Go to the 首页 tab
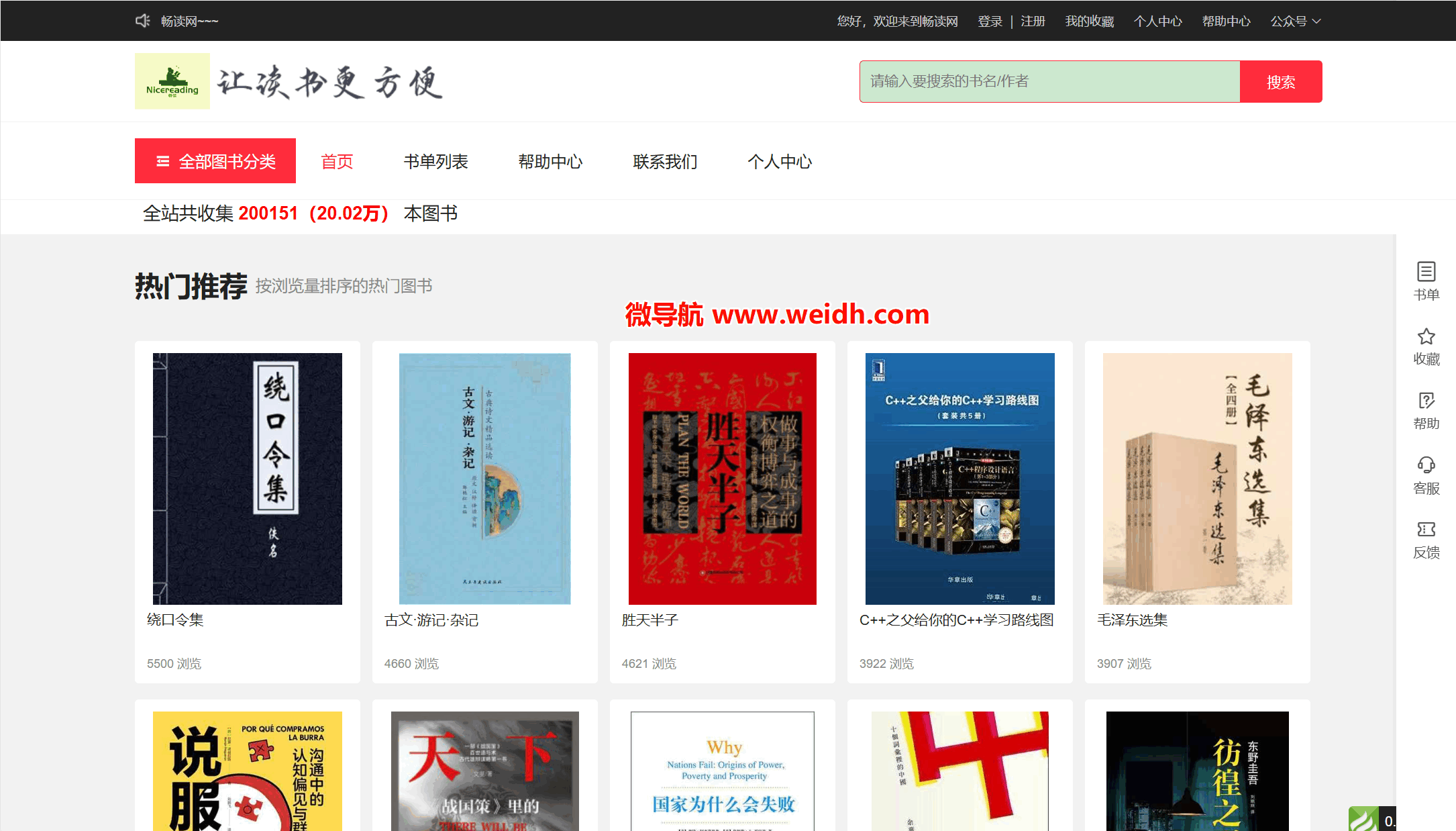The image size is (1456, 831). pos(337,162)
